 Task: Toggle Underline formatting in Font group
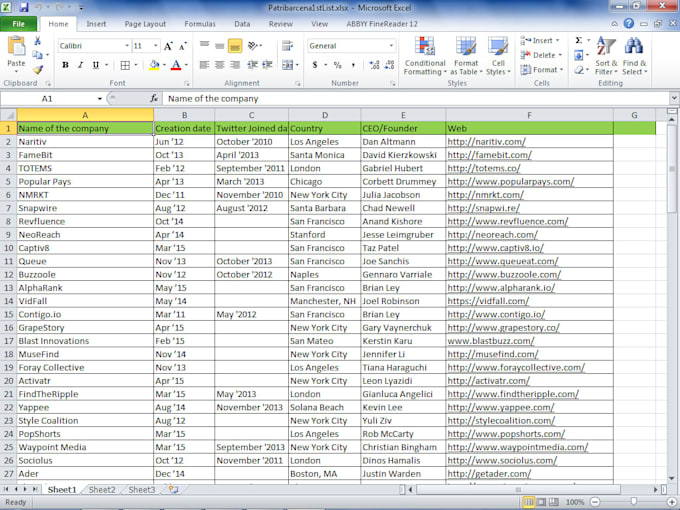point(96,65)
